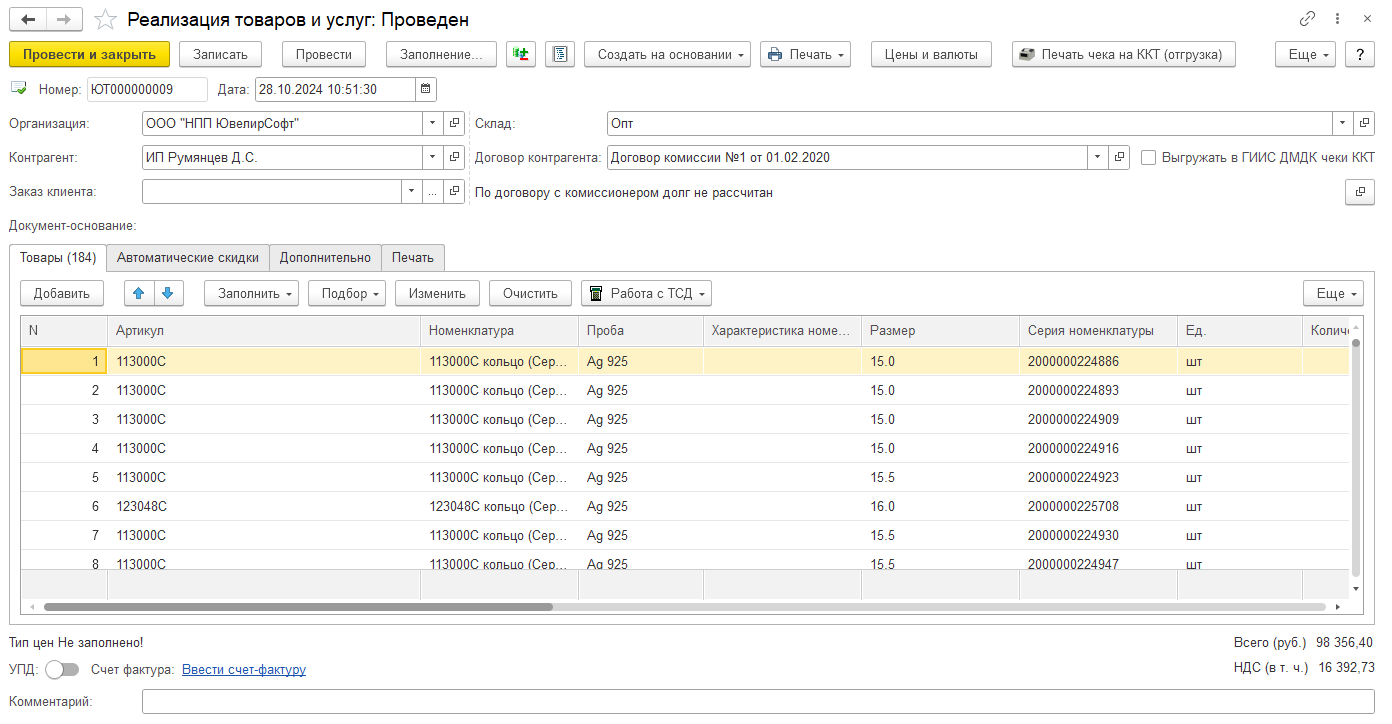1392x724 pixels.
Task: Click the vertical scrollbar of the table
Action: click(1356, 456)
